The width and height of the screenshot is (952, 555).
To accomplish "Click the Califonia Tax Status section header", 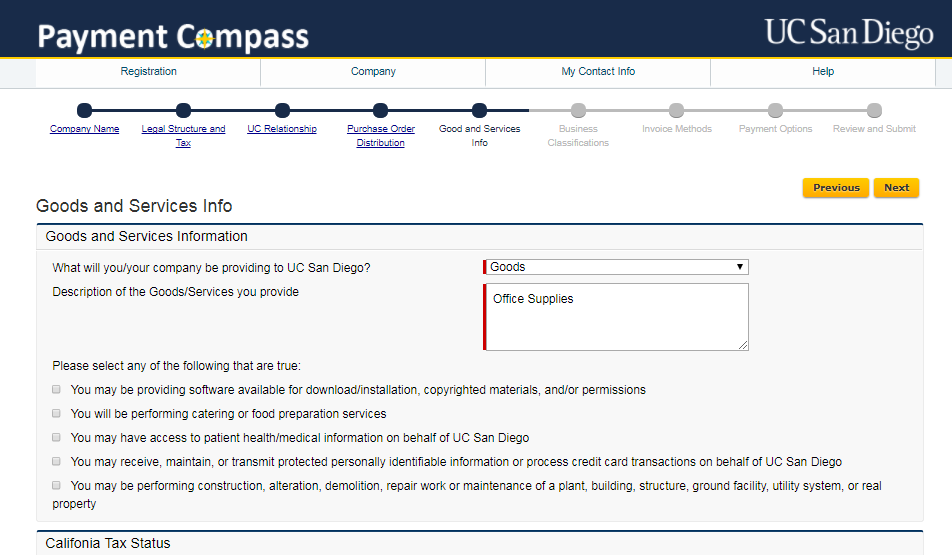I will click(x=108, y=543).
